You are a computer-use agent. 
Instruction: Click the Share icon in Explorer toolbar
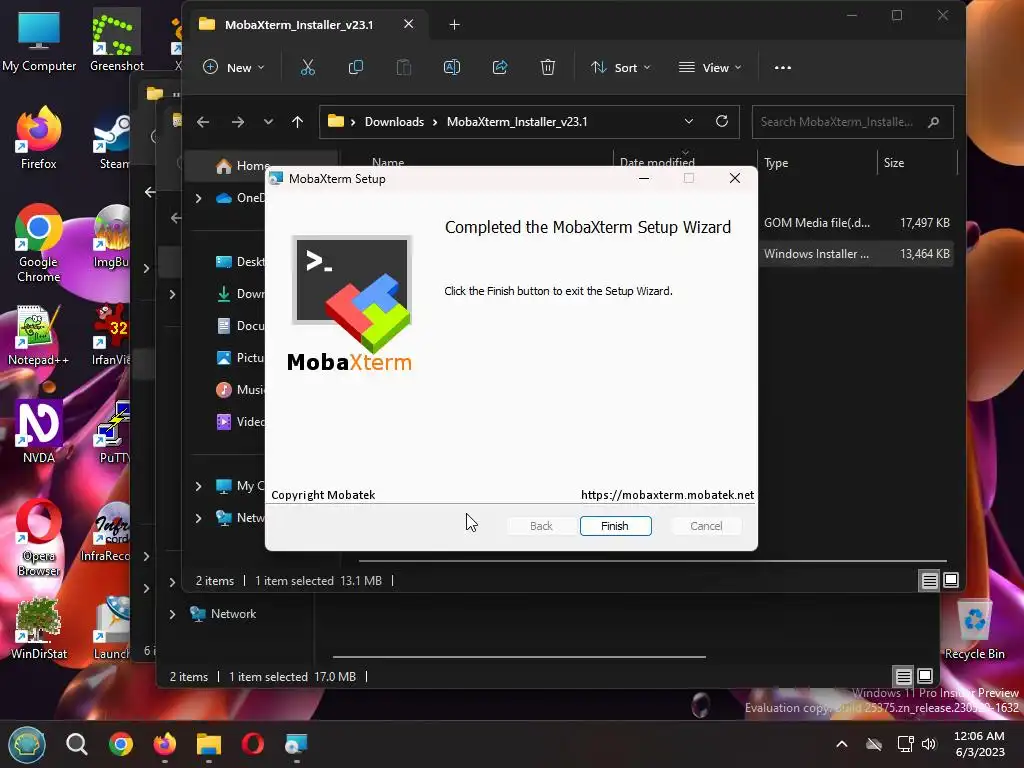500,67
